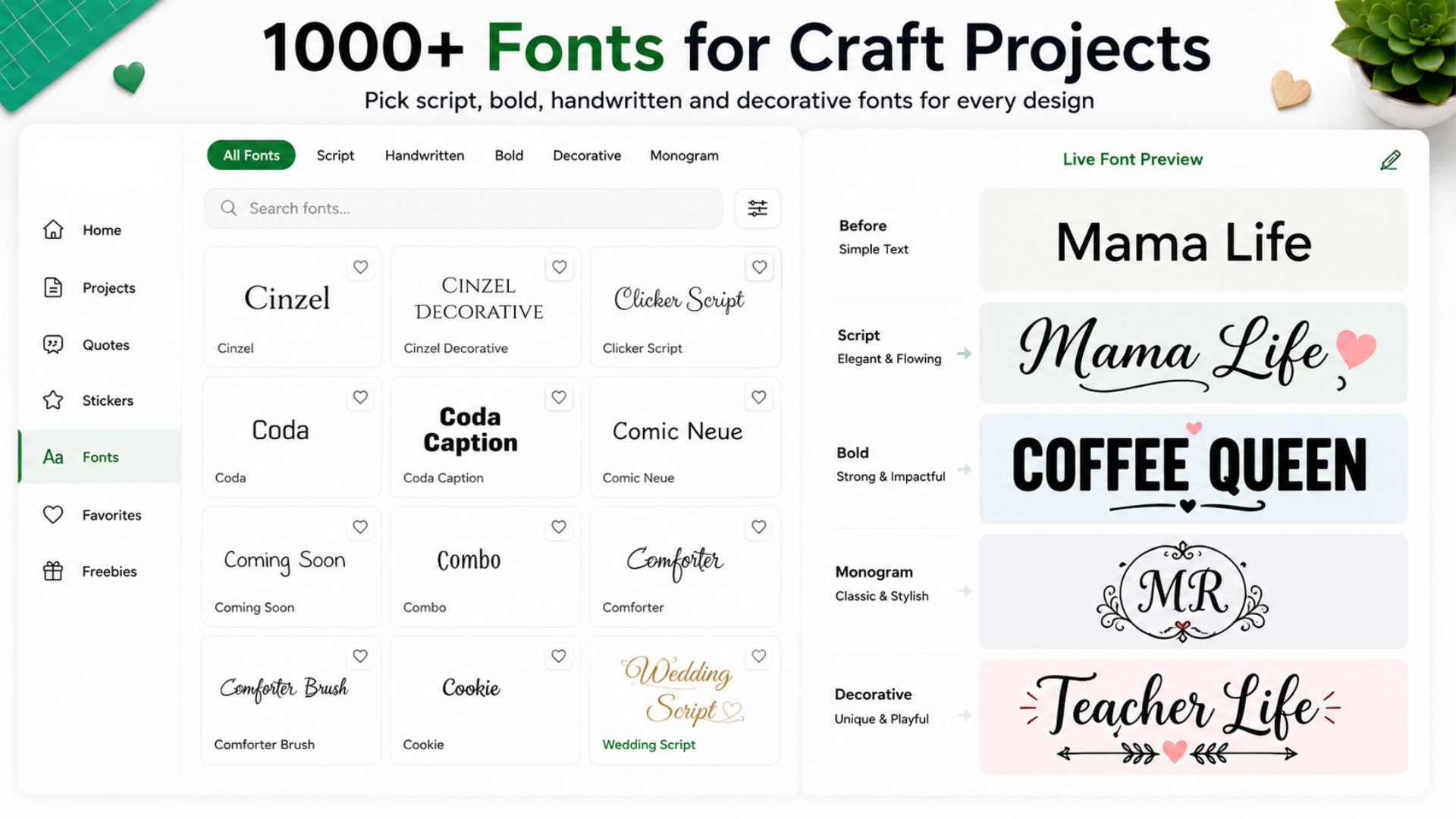This screenshot has width=1456, height=819.
Task: Click the Search fonts field
Action: 463,209
